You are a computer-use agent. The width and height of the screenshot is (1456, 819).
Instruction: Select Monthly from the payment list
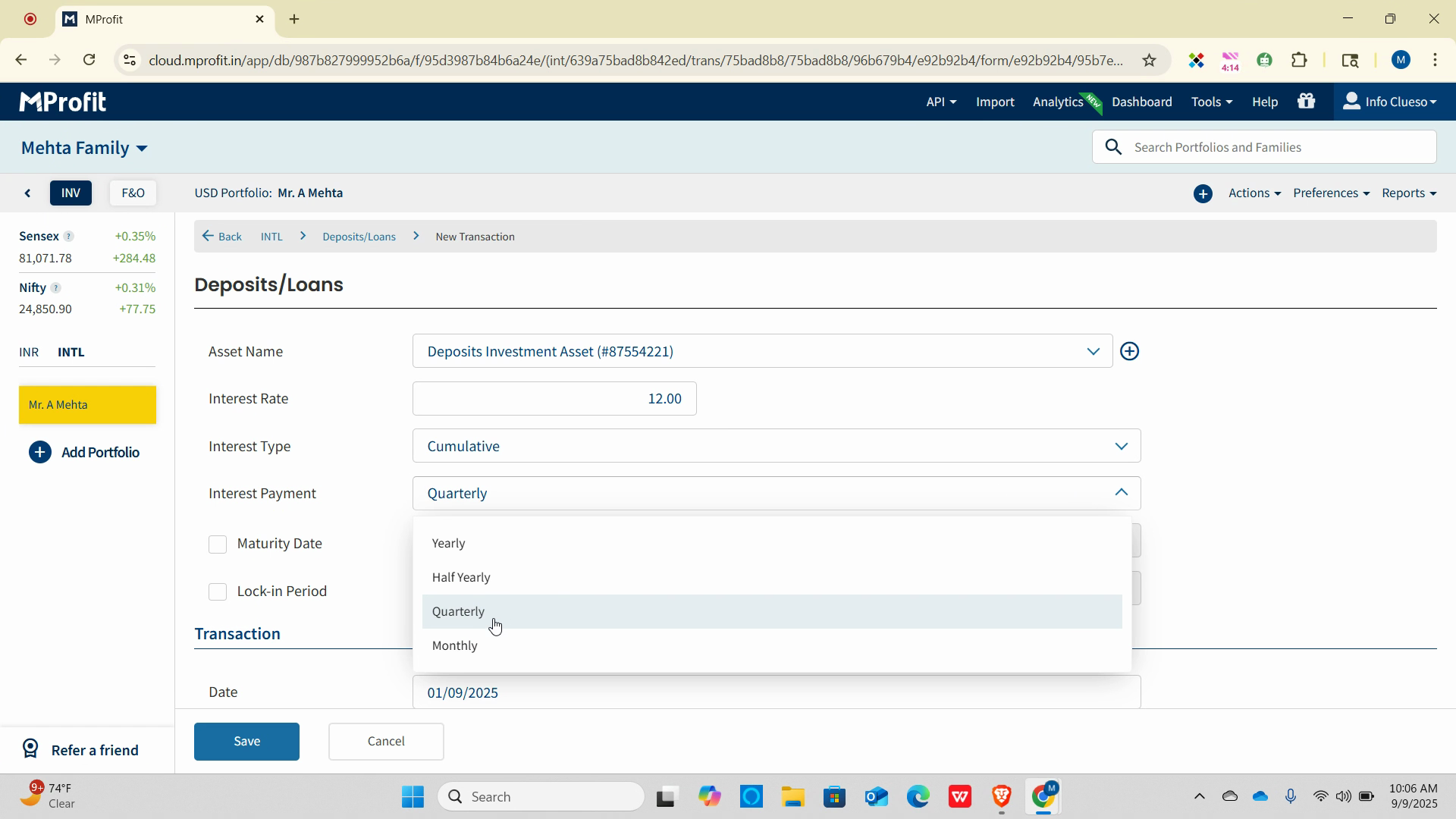(455, 645)
